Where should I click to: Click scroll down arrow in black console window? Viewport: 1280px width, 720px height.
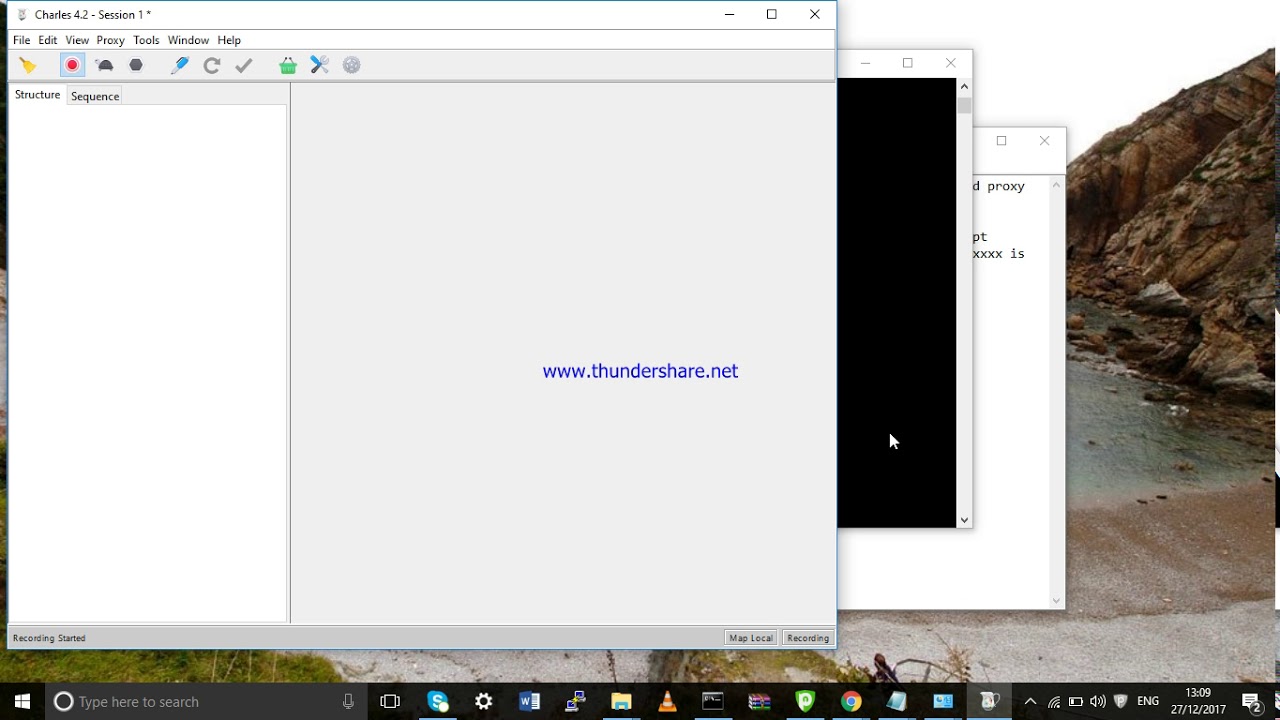(x=964, y=520)
